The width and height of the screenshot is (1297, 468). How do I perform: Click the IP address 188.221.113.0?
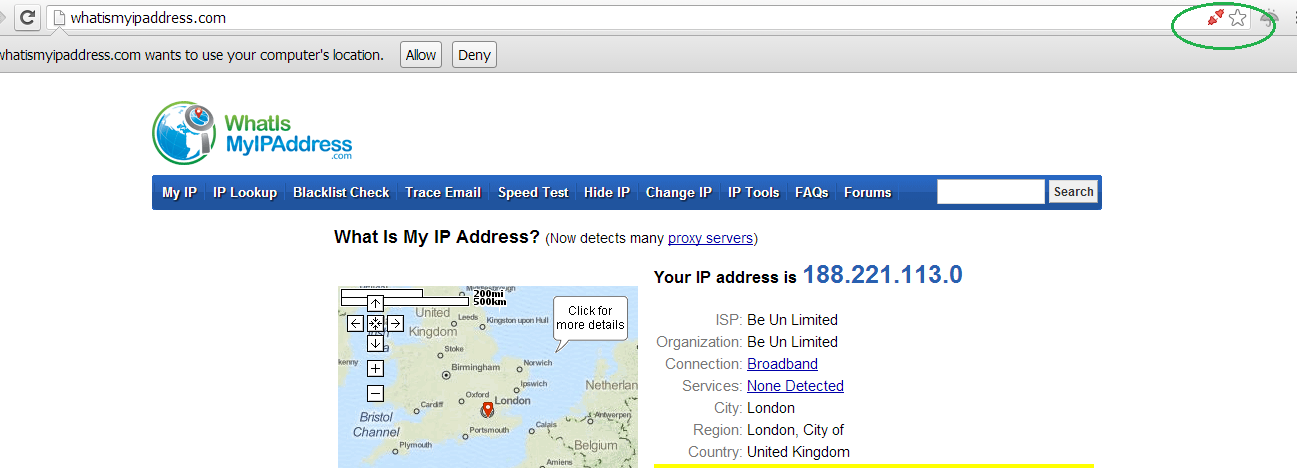pos(882,275)
